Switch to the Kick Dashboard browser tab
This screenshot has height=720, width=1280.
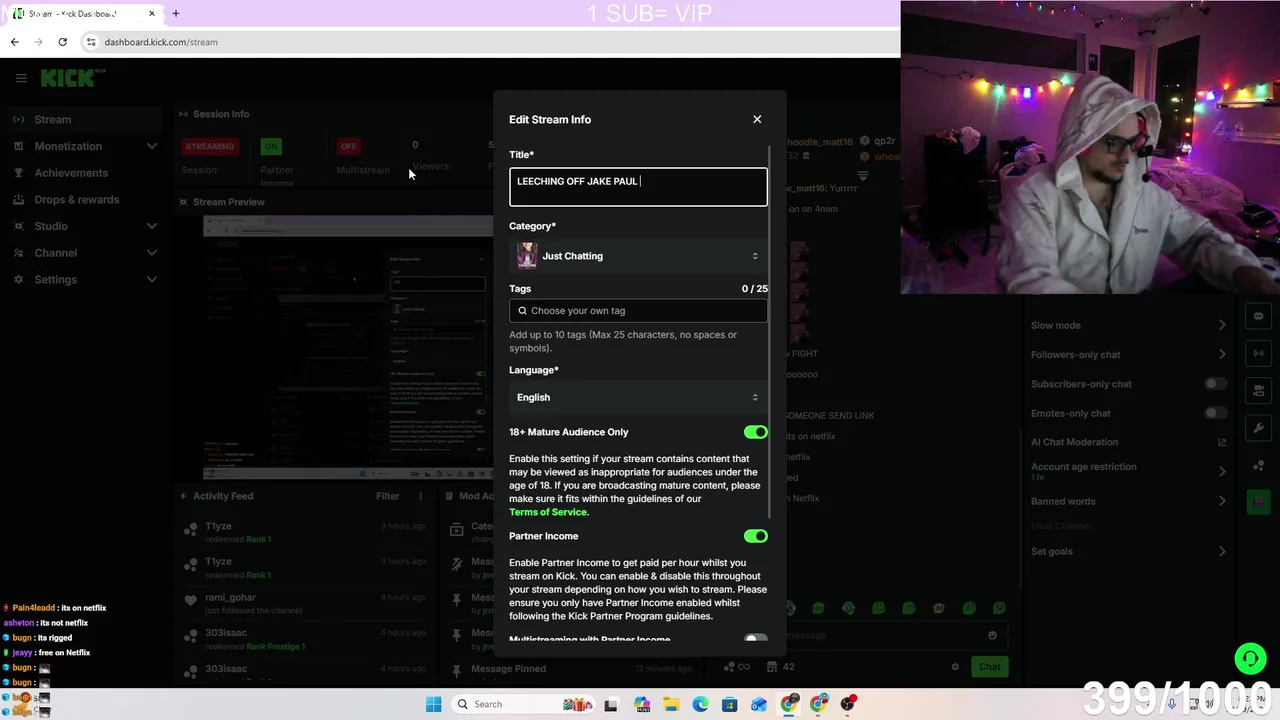[x=83, y=14]
